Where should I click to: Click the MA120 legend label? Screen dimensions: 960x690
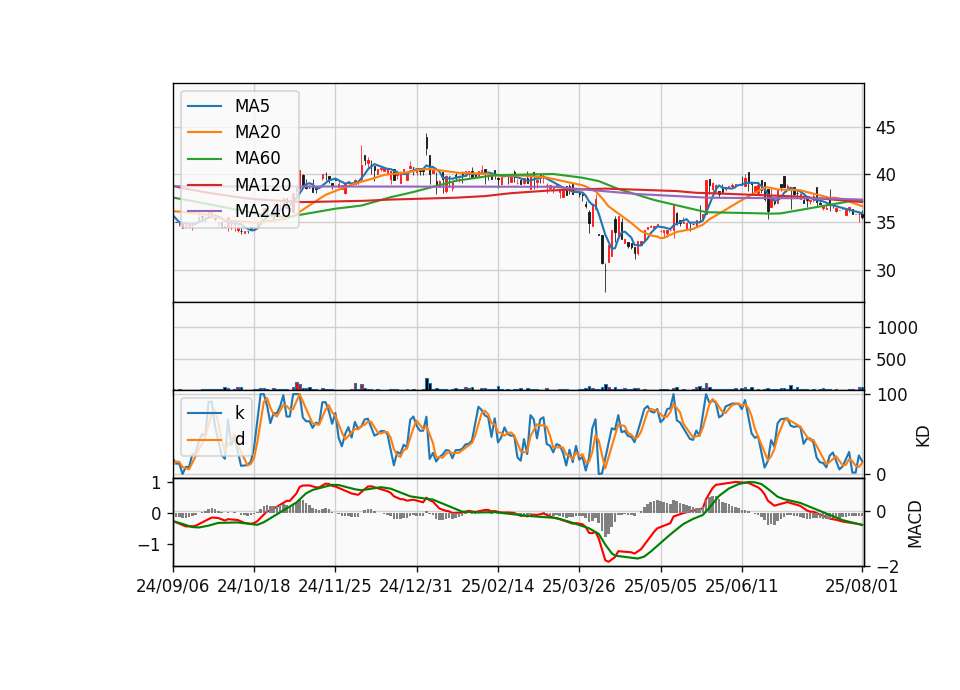(263, 184)
